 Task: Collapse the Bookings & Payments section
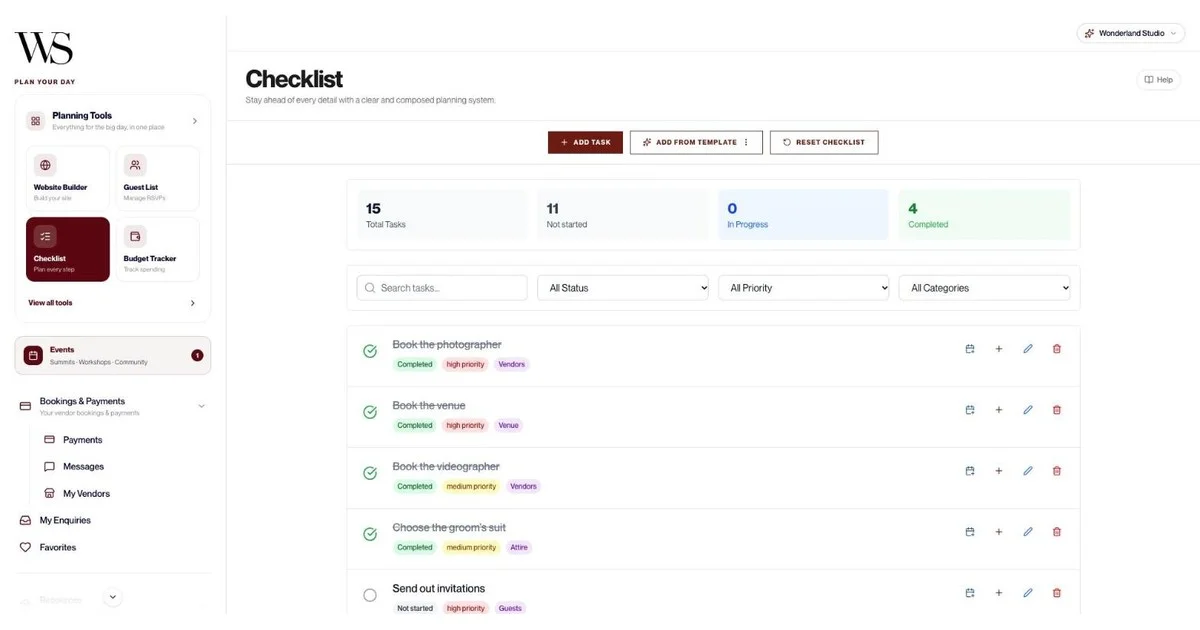[202, 406]
